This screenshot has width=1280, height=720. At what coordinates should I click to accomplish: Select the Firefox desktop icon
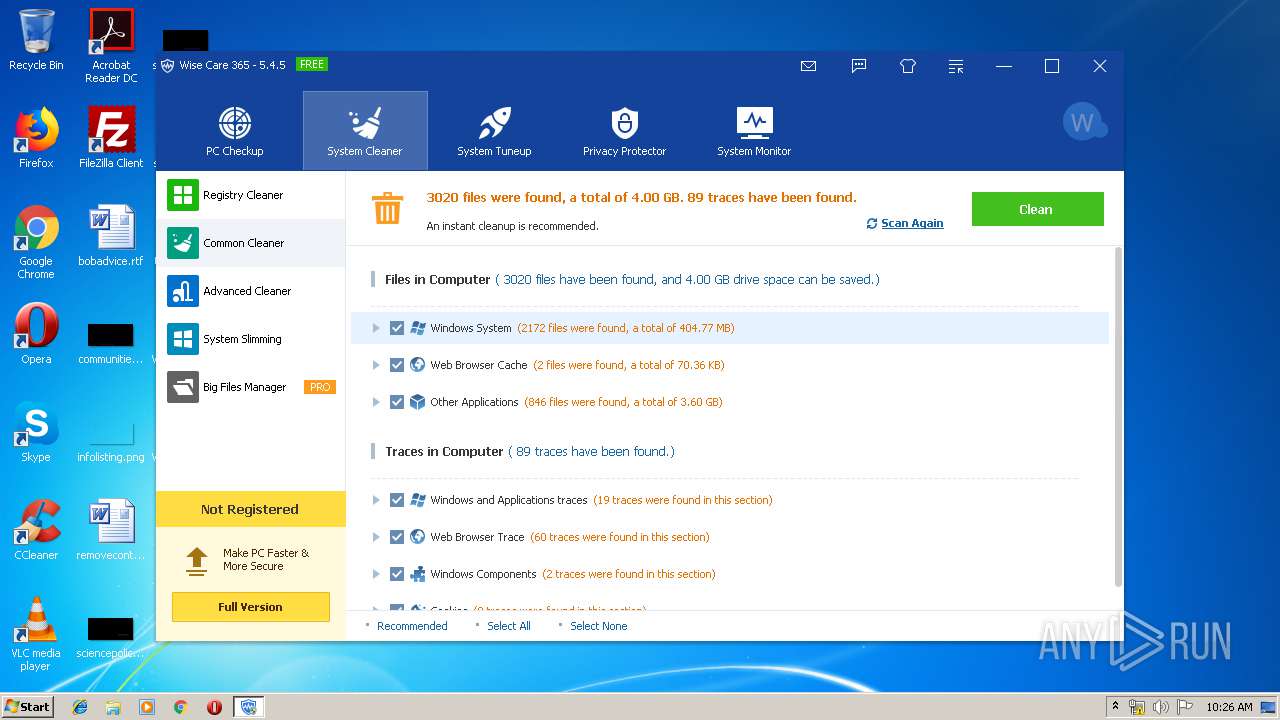(x=36, y=138)
